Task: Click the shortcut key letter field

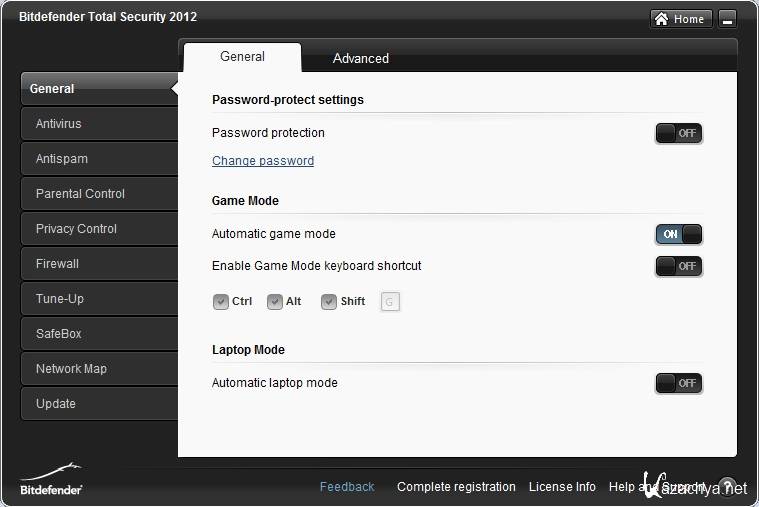Action: [x=390, y=301]
